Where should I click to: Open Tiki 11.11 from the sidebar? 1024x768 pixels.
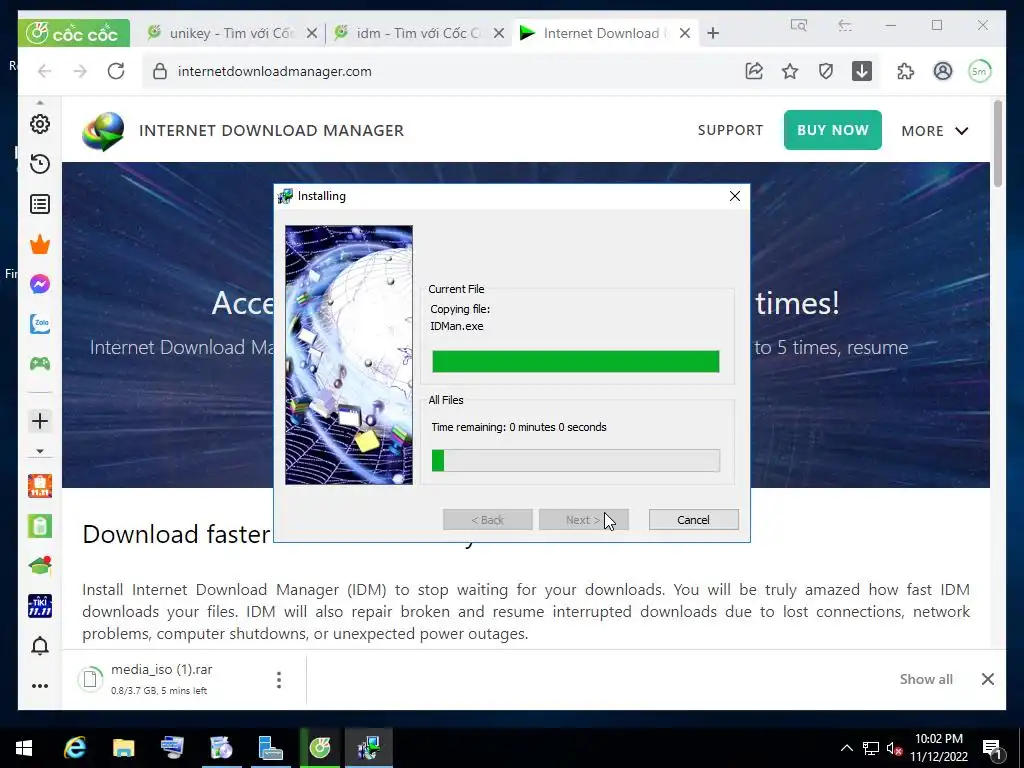[x=40, y=606]
